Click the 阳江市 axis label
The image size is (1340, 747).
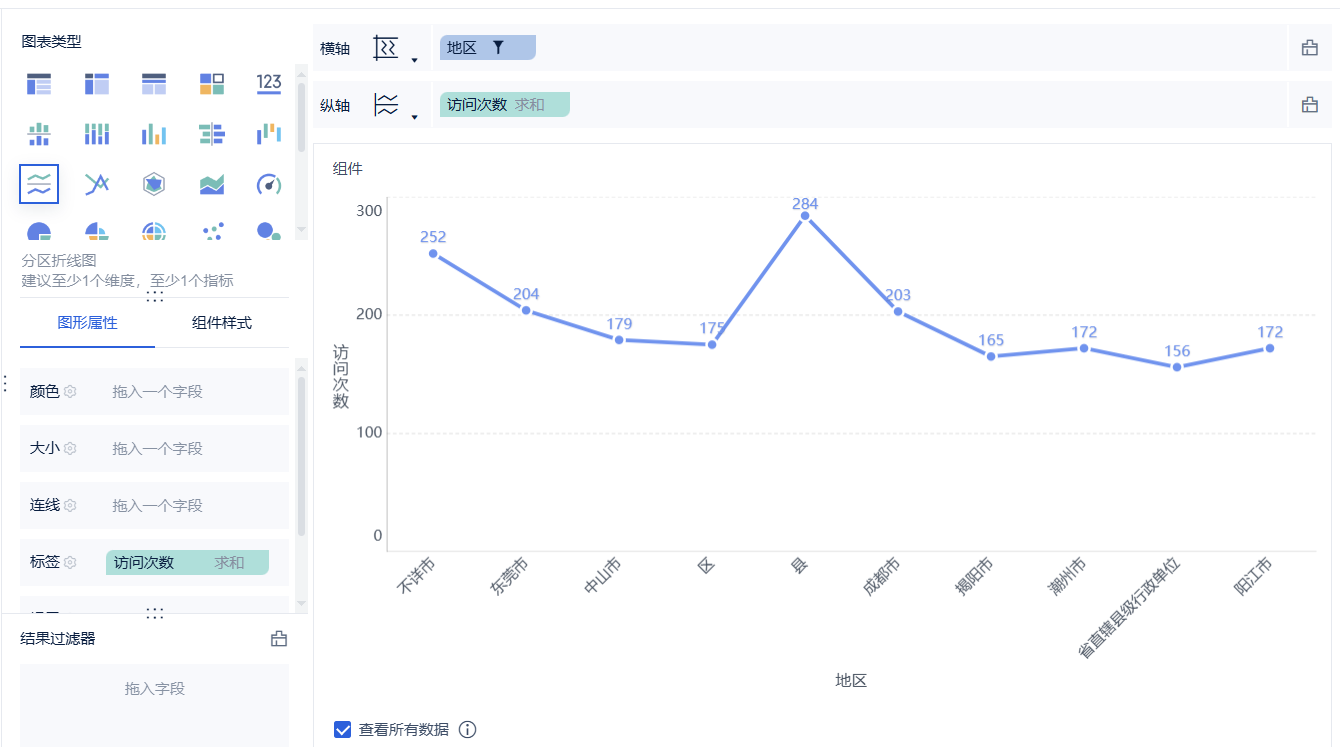pyautogui.click(x=1252, y=577)
